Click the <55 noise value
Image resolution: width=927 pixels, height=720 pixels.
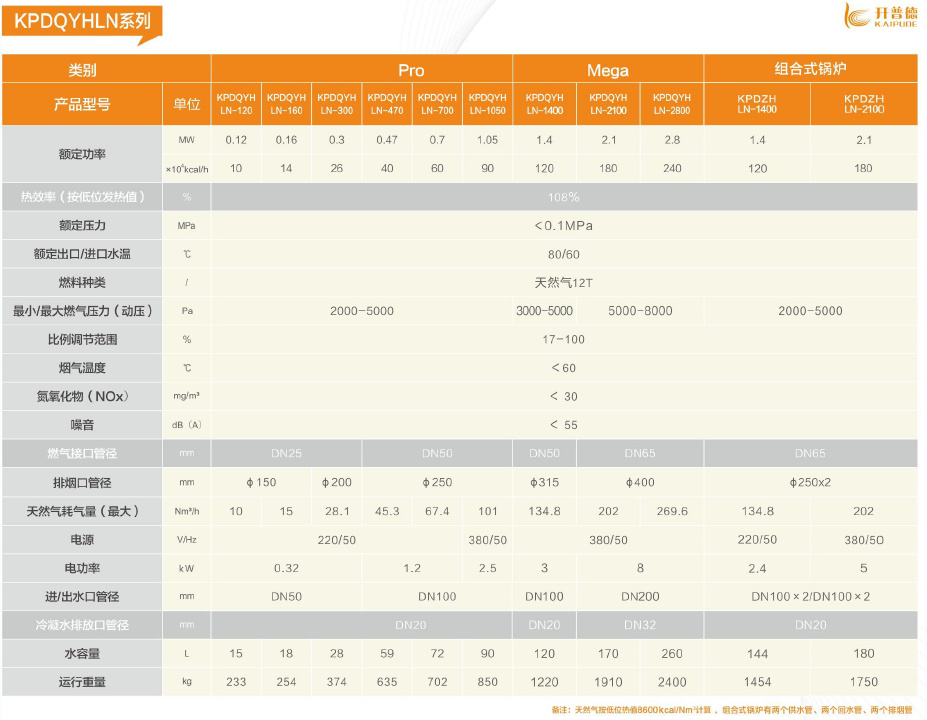[x=563, y=425]
